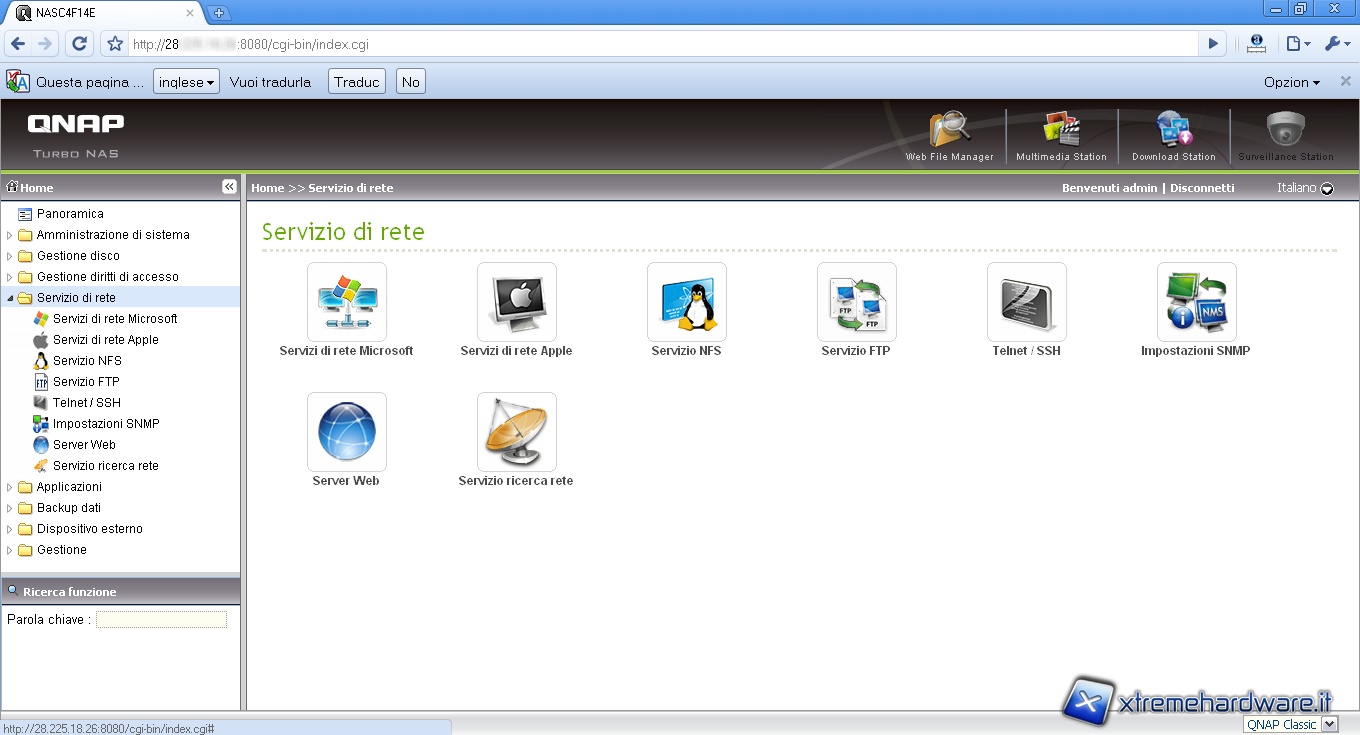Launch Web File Manager from header

coord(949,133)
